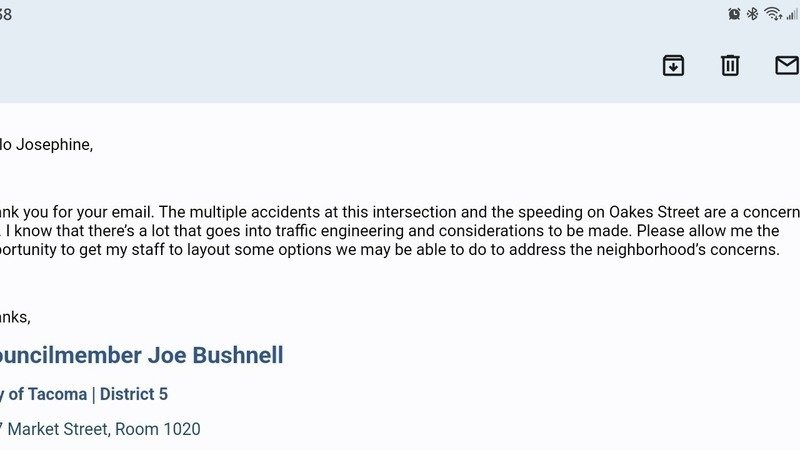
Task: Tap the Bluetooth icon in status bar
Action: [x=753, y=14]
